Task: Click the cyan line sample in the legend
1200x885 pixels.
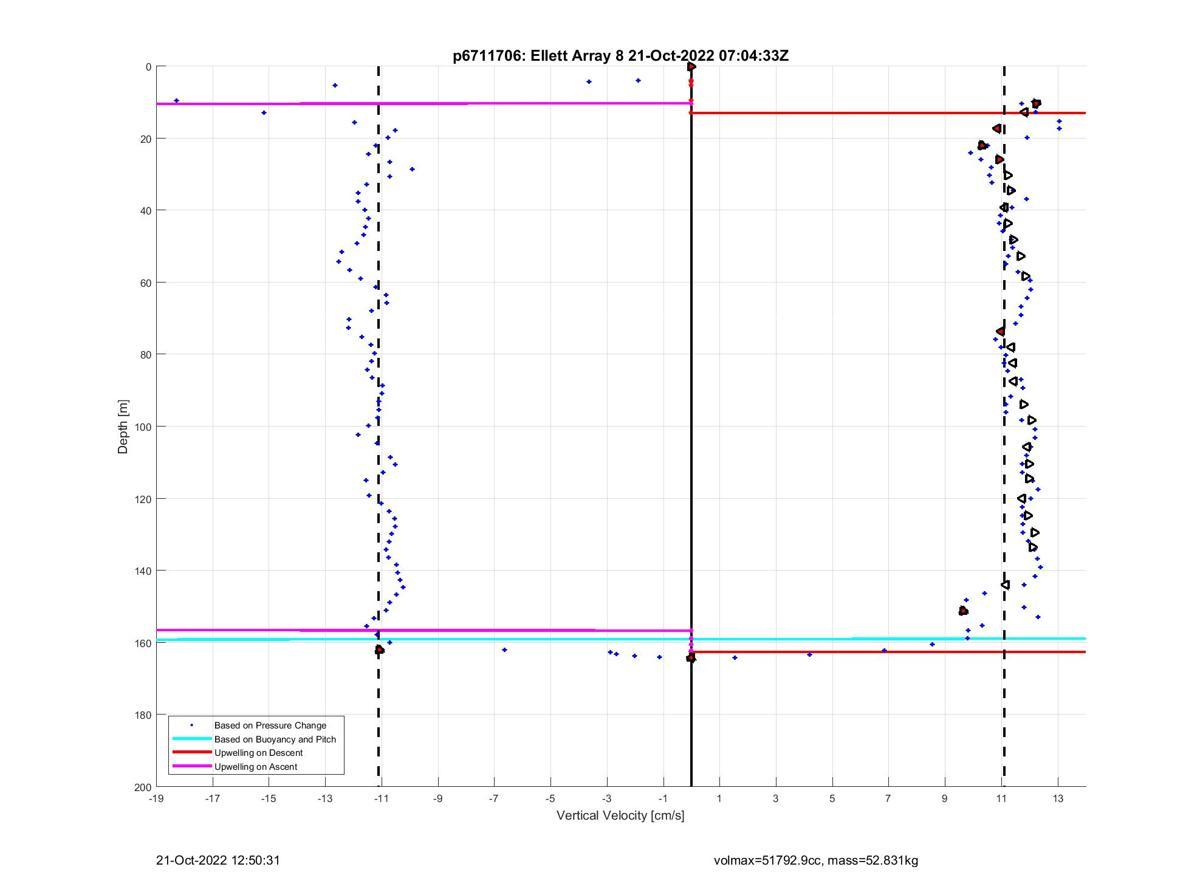Action: tap(191, 739)
